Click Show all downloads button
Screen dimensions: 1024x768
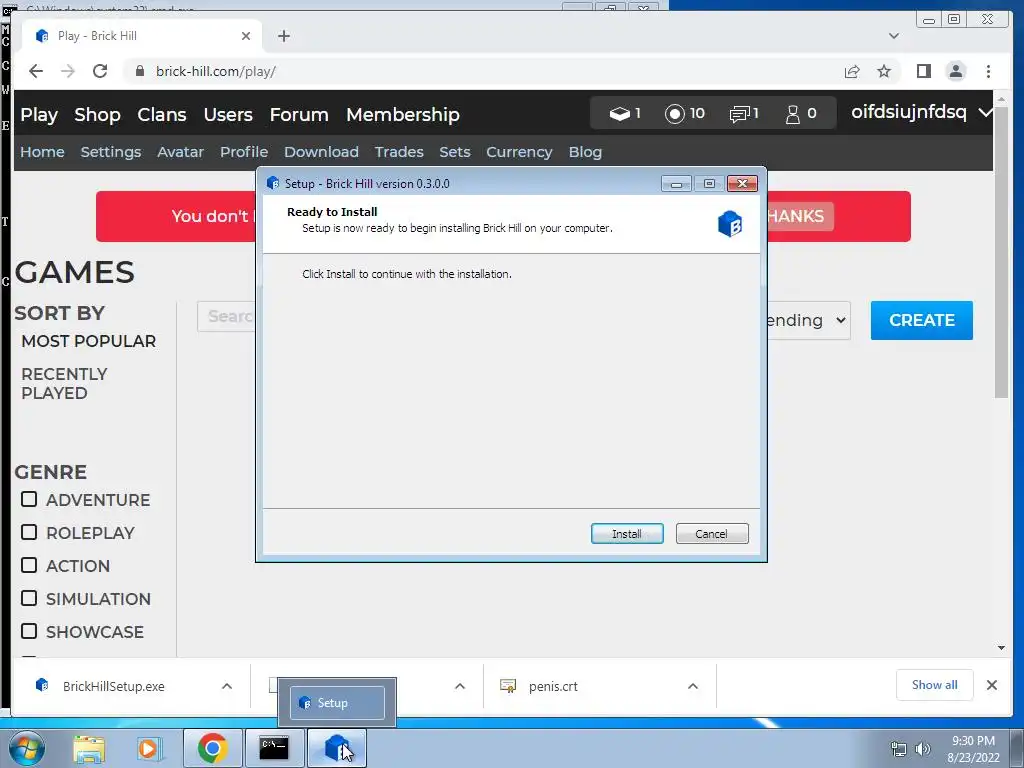(935, 684)
